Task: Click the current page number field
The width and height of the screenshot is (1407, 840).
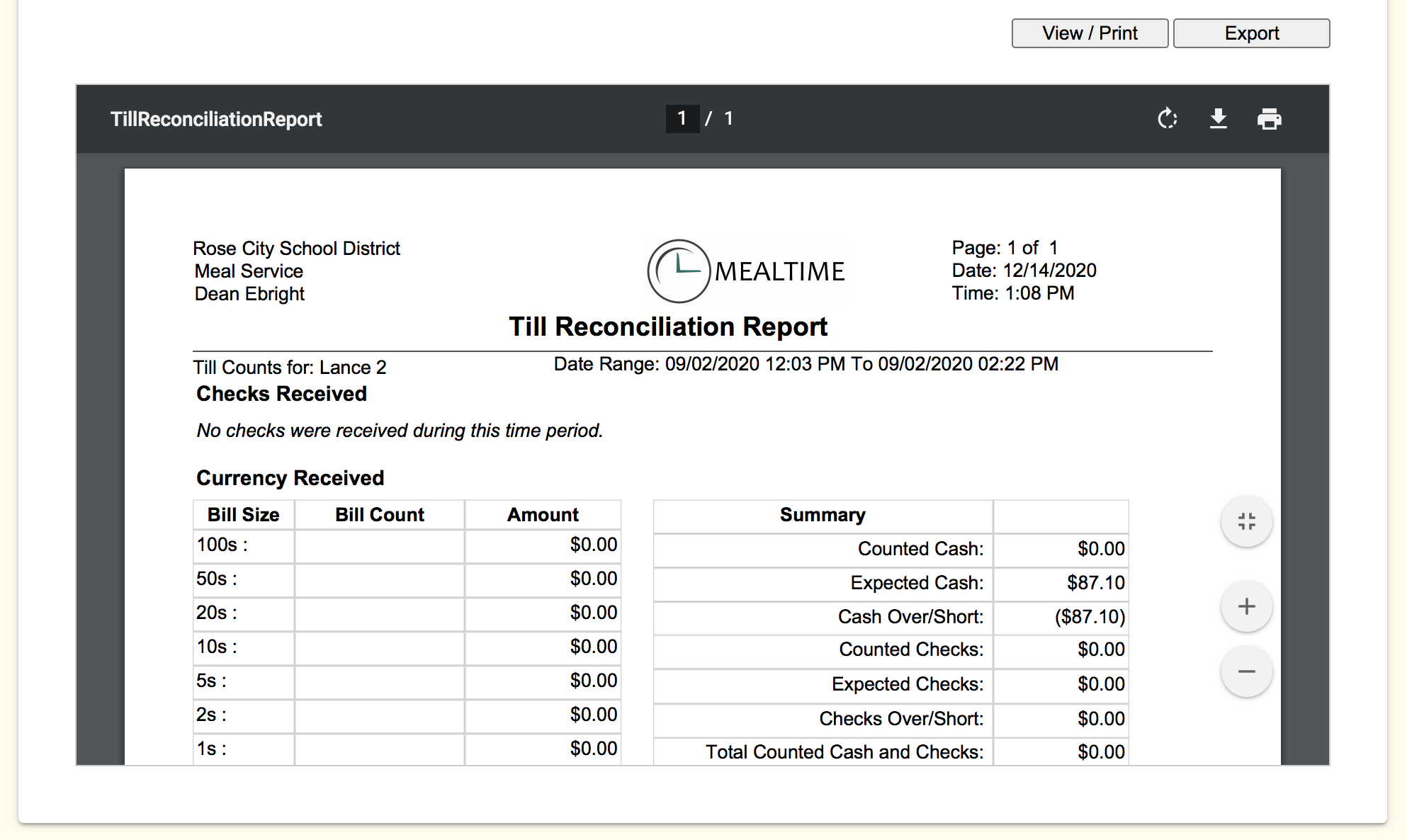Action: 682,118
